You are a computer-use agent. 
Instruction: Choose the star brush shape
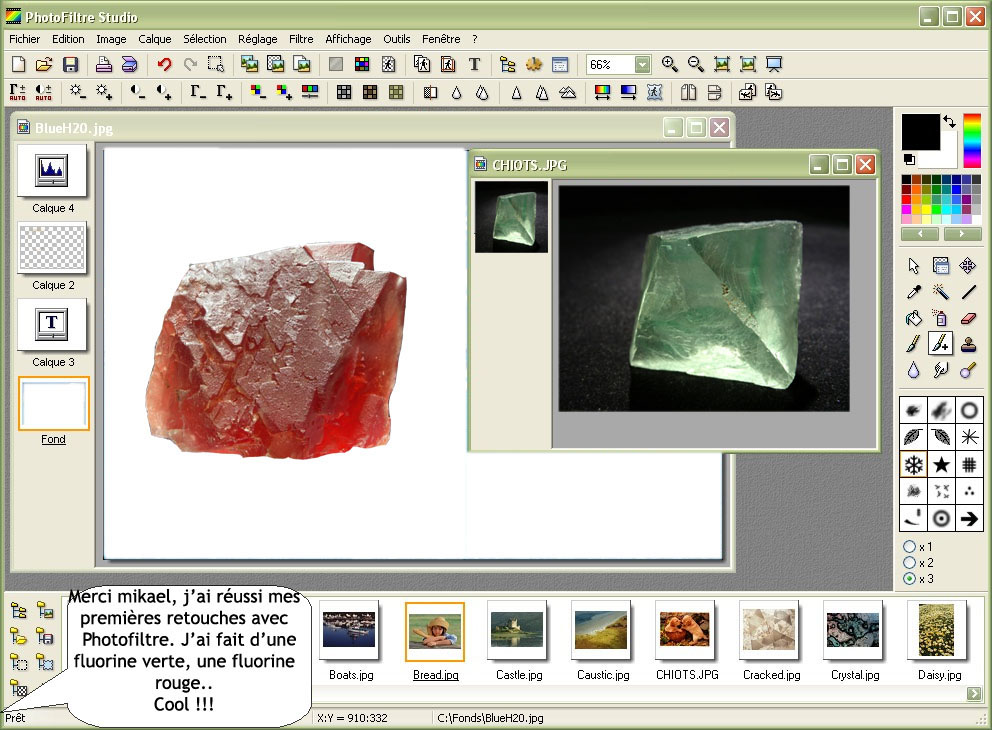coord(940,464)
